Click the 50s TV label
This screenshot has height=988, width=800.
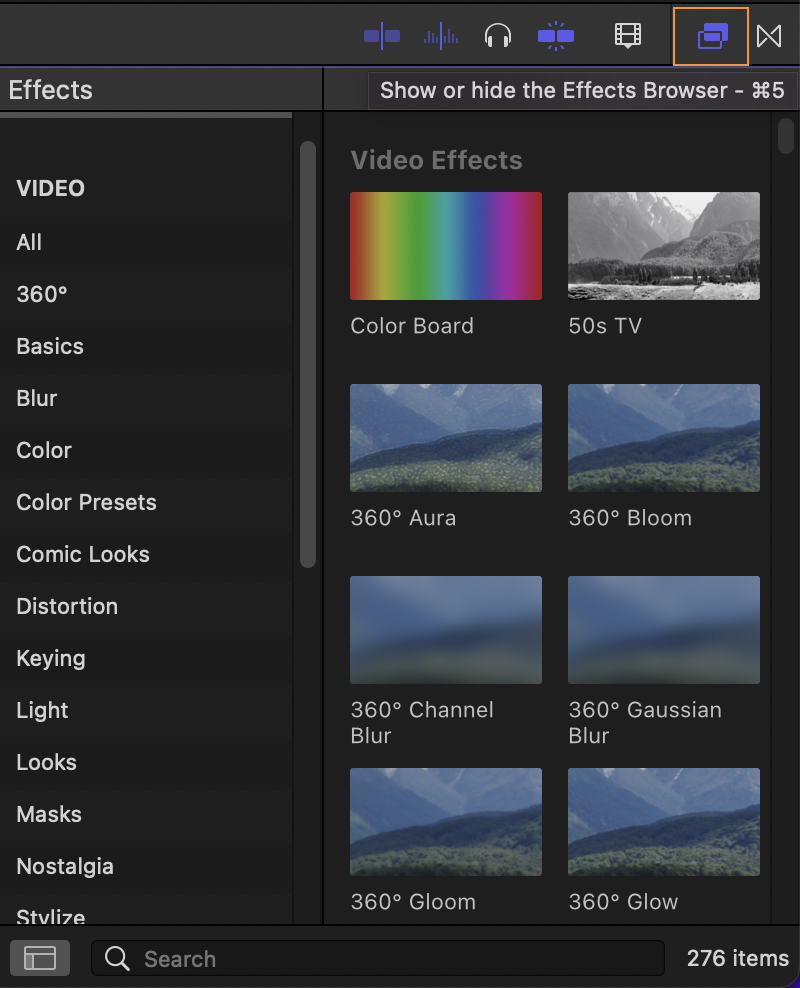click(x=605, y=326)
